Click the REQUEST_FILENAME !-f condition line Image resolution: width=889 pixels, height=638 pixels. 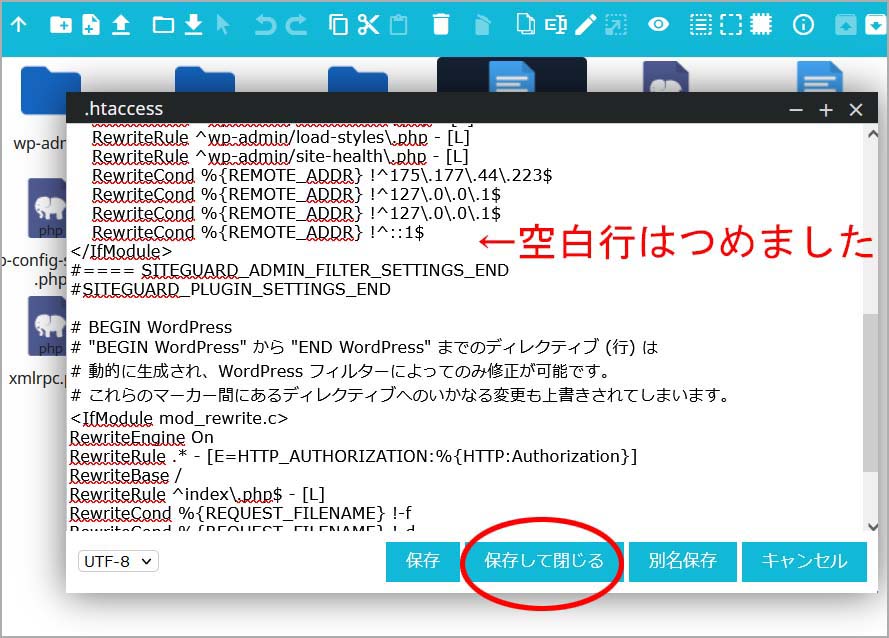pos(241,514)
